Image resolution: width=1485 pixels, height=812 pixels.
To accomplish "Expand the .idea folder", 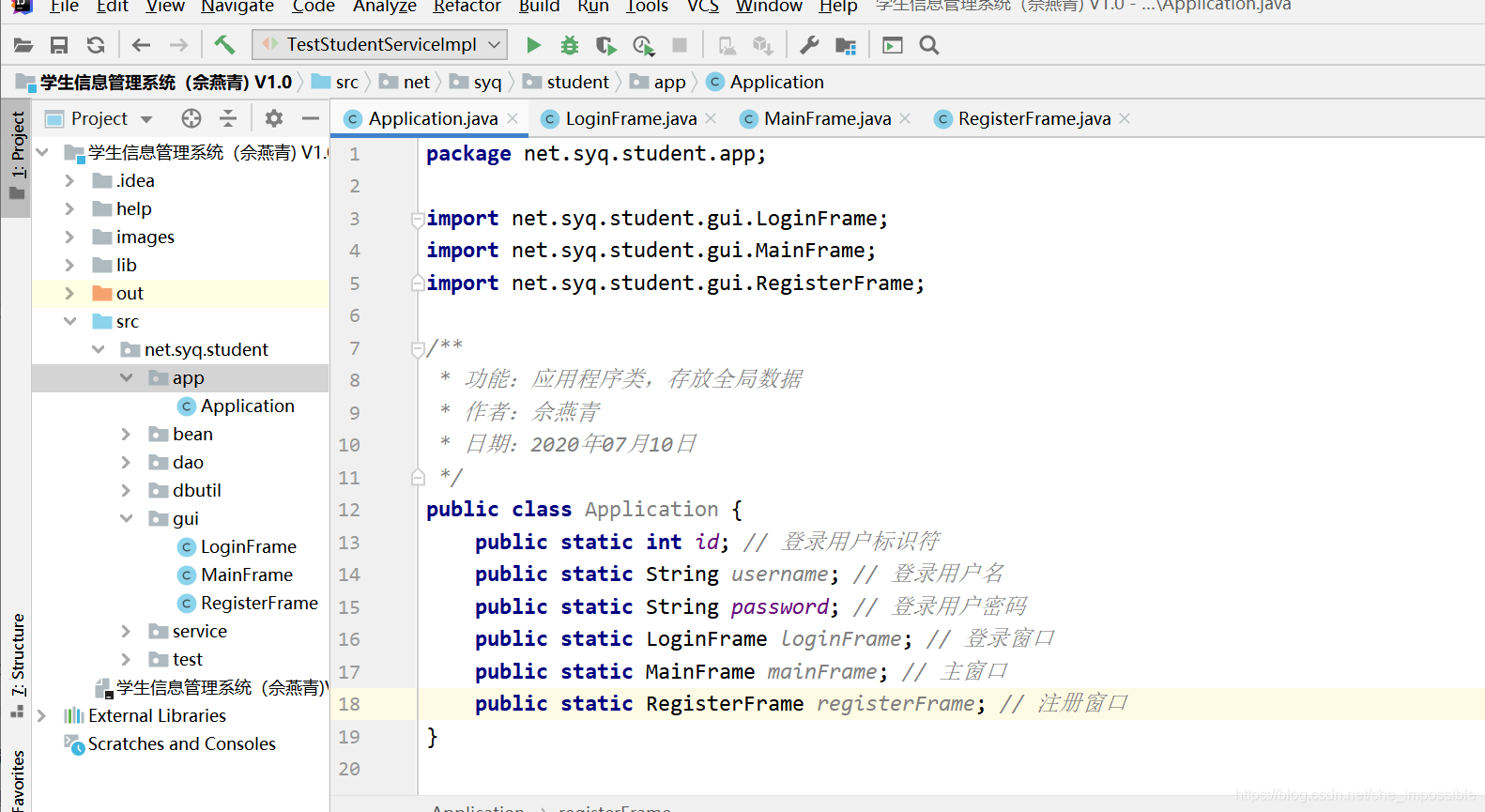I will (69, 180).
